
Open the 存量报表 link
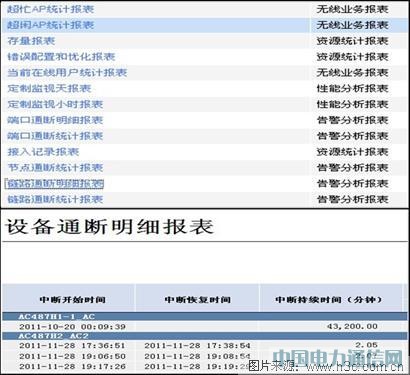pyautogui.click(x=31, y=41)
